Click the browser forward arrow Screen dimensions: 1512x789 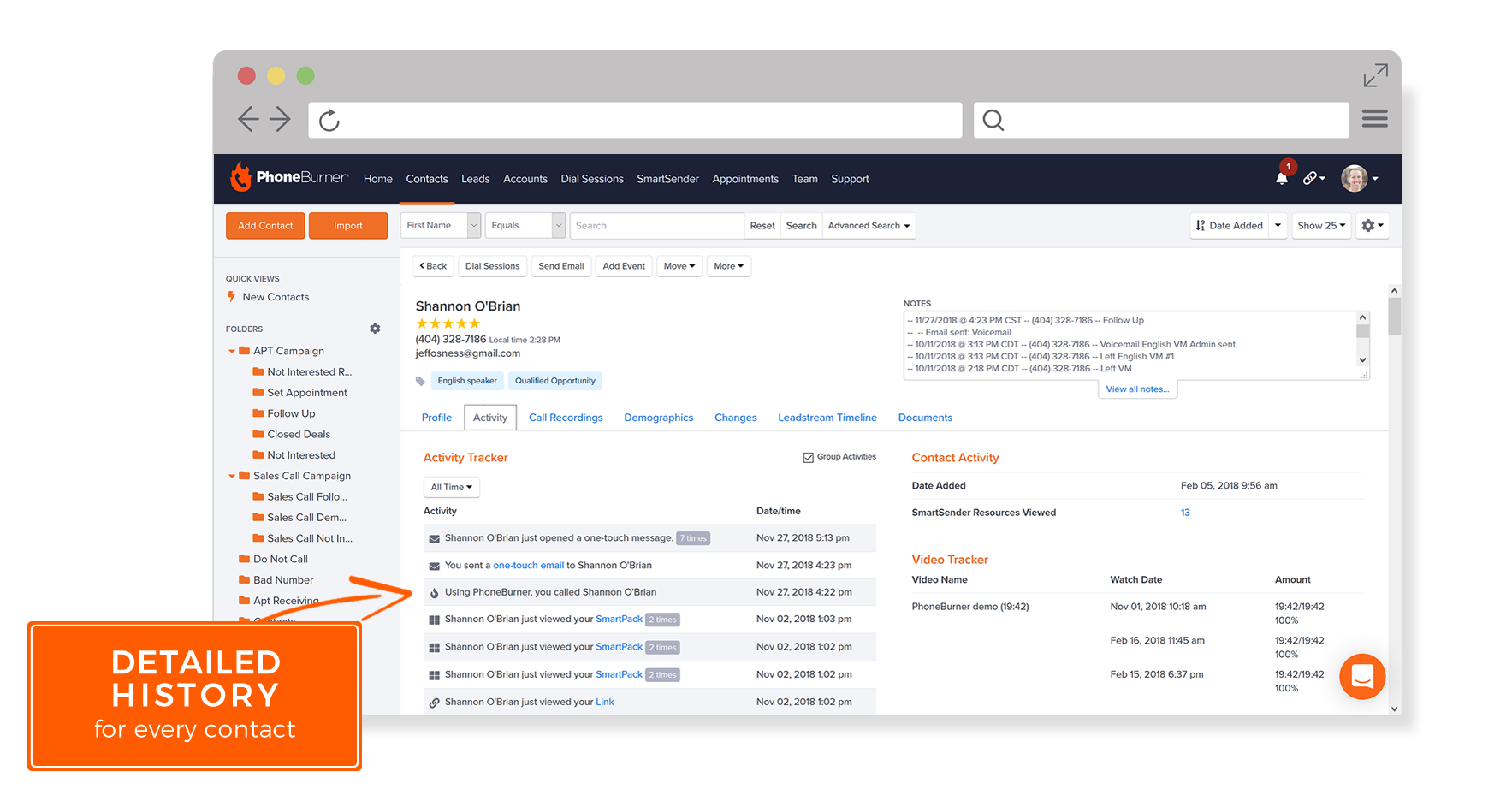tap(280, 119)
